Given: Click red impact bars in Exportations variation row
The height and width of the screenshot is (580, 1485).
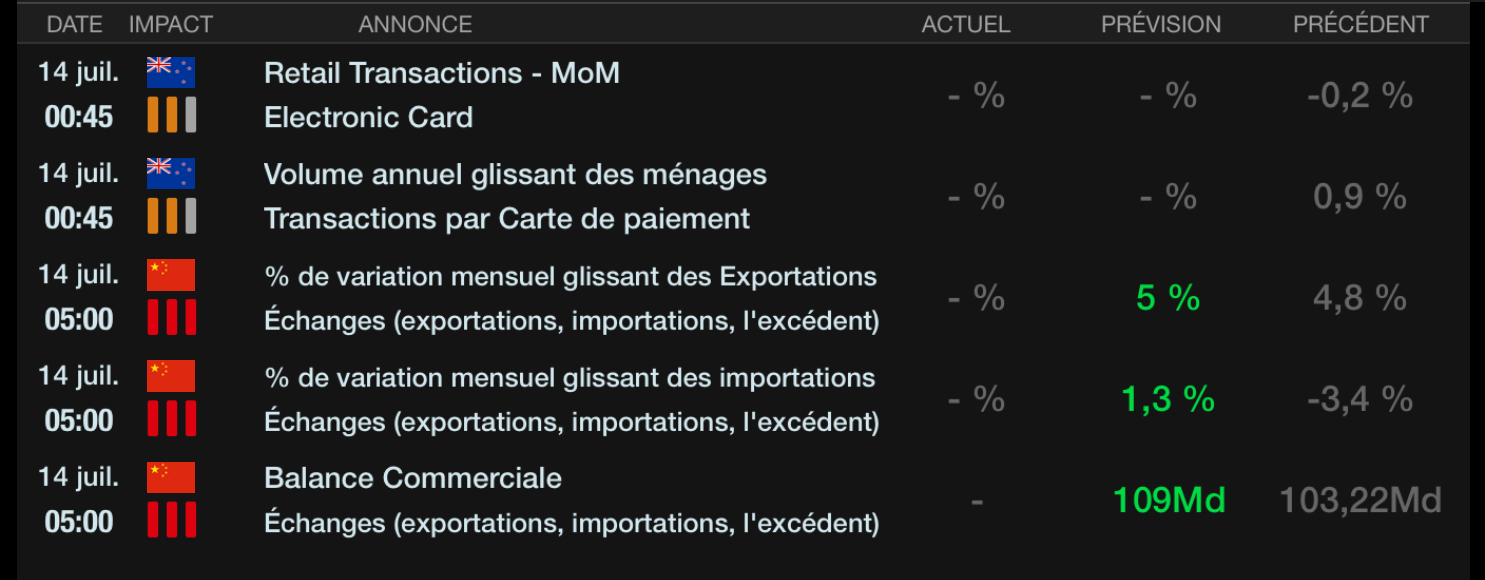Looking at the screenshot, I should [x=171, y=317].
